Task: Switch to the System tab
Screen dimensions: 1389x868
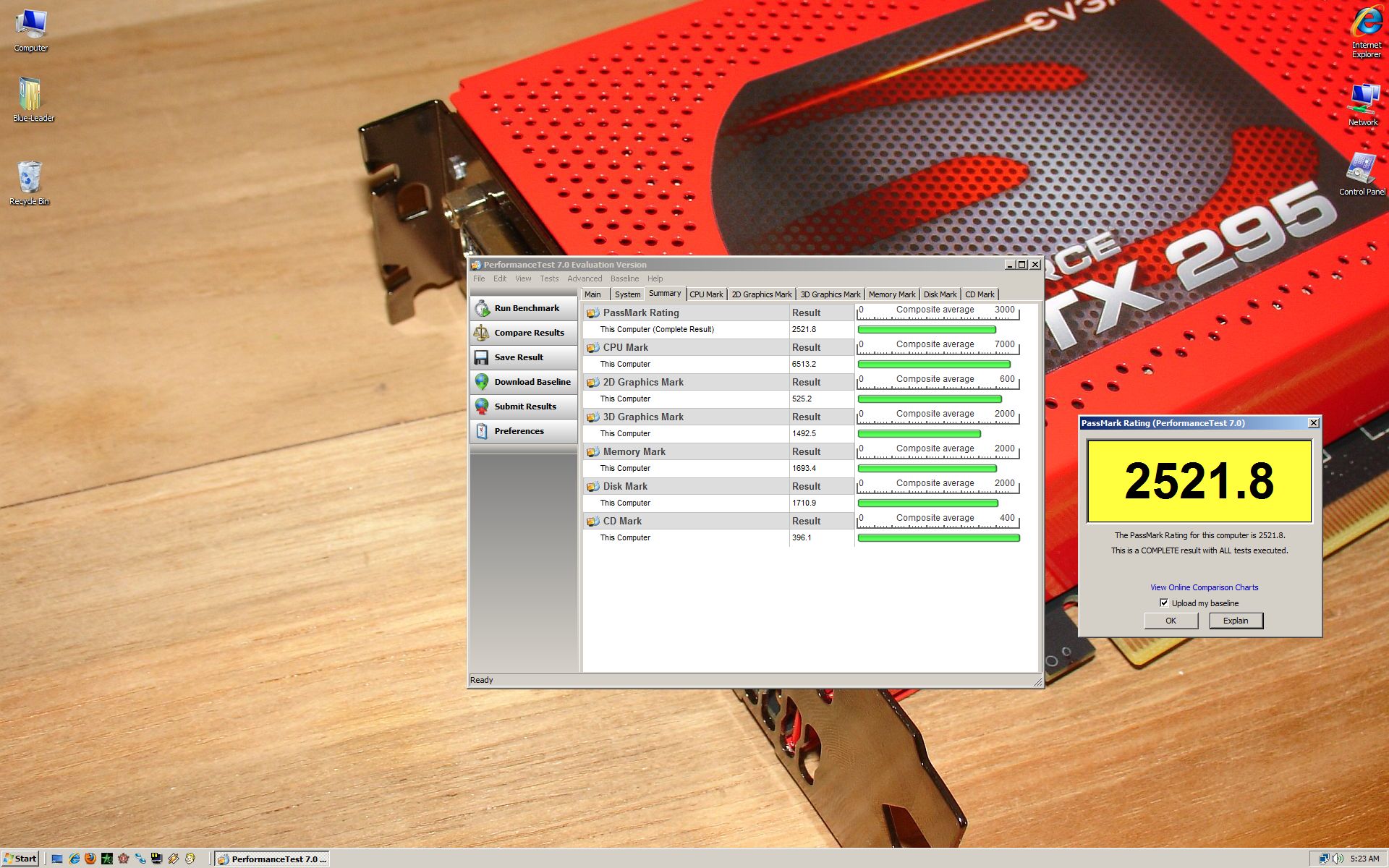Action: point(627,294)
